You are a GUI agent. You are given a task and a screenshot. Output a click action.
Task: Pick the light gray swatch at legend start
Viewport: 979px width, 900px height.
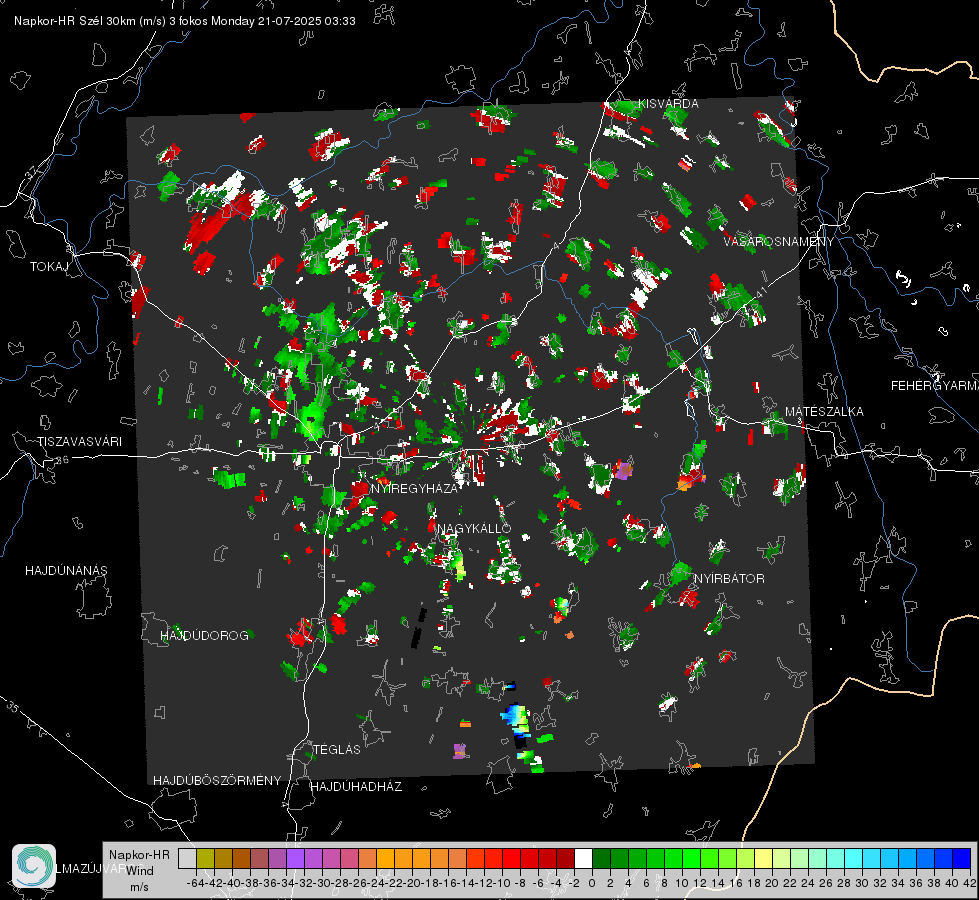tap(187, 858)
